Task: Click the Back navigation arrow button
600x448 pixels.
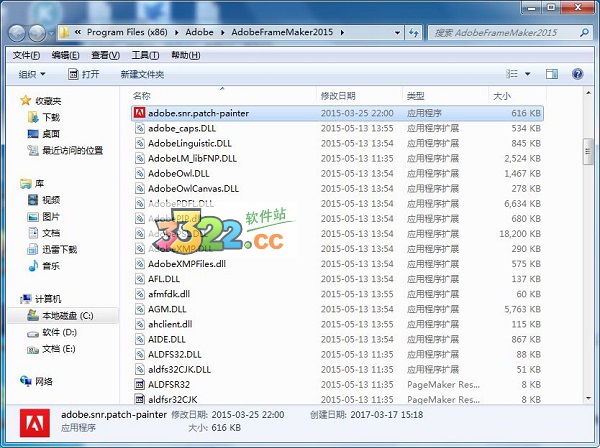Action: [x=17, y=33]
